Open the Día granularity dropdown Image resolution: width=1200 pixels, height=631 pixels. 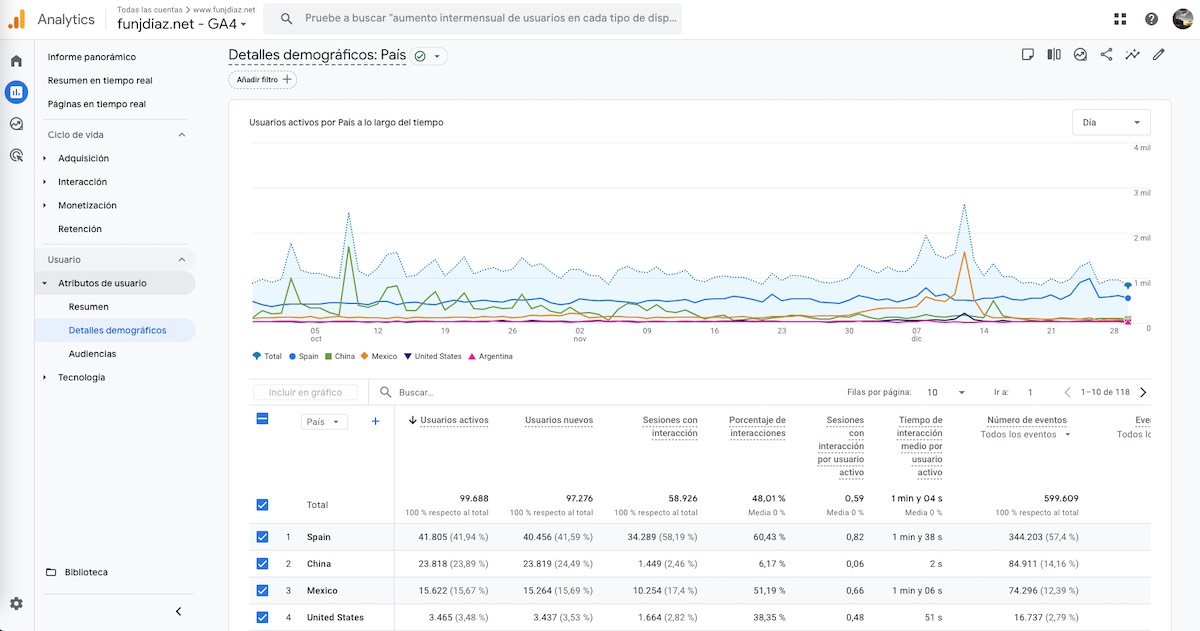point(1110,122)
